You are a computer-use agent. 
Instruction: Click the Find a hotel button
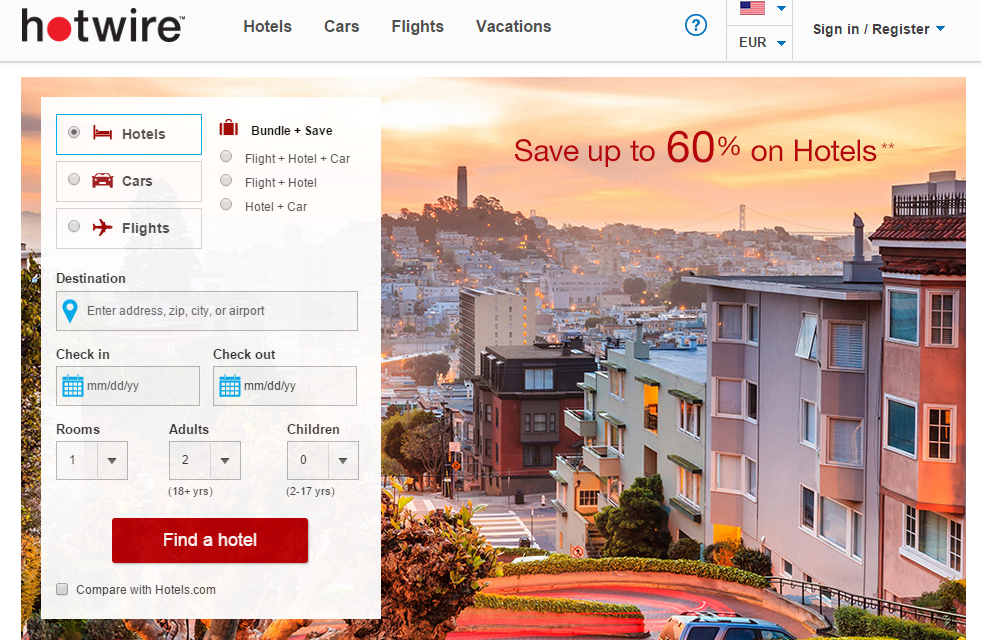(210, 540)
